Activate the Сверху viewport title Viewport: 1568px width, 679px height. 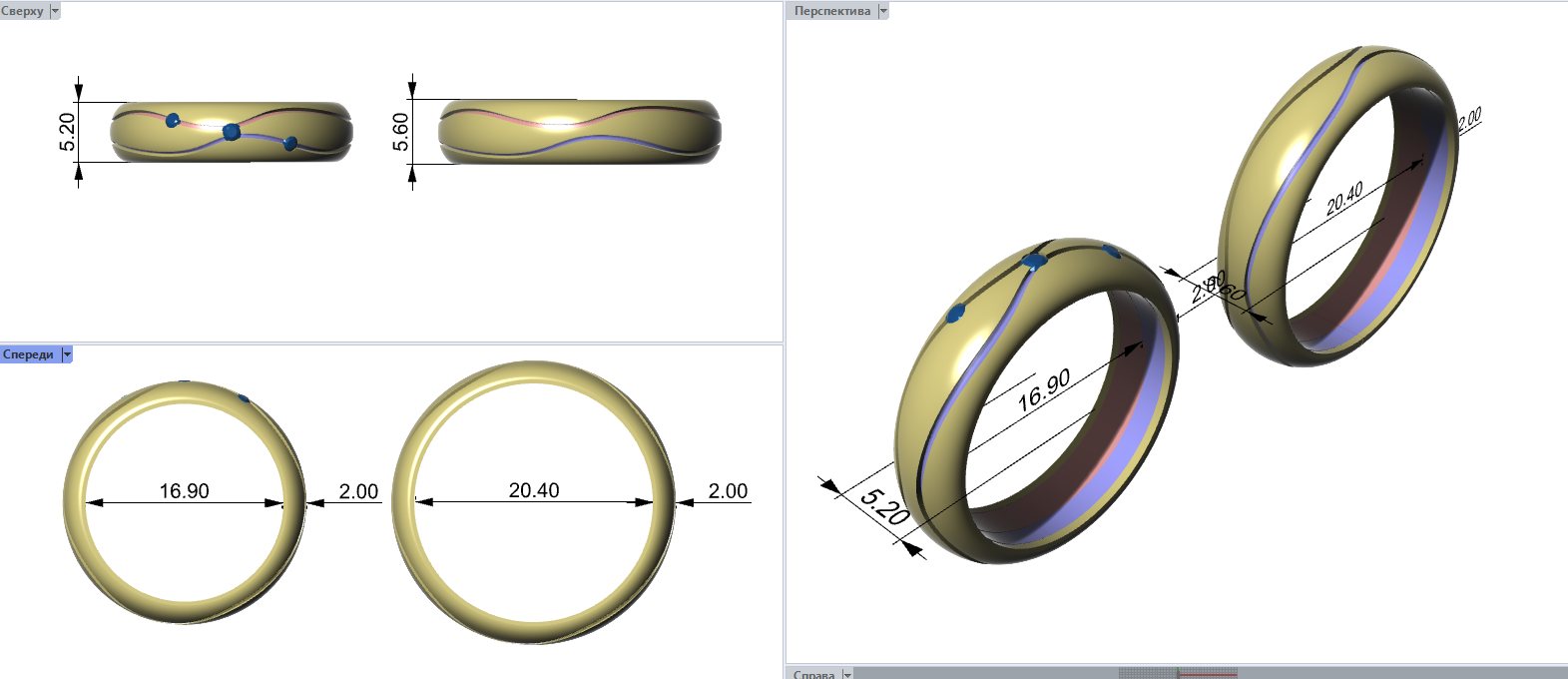coord(23,11)
